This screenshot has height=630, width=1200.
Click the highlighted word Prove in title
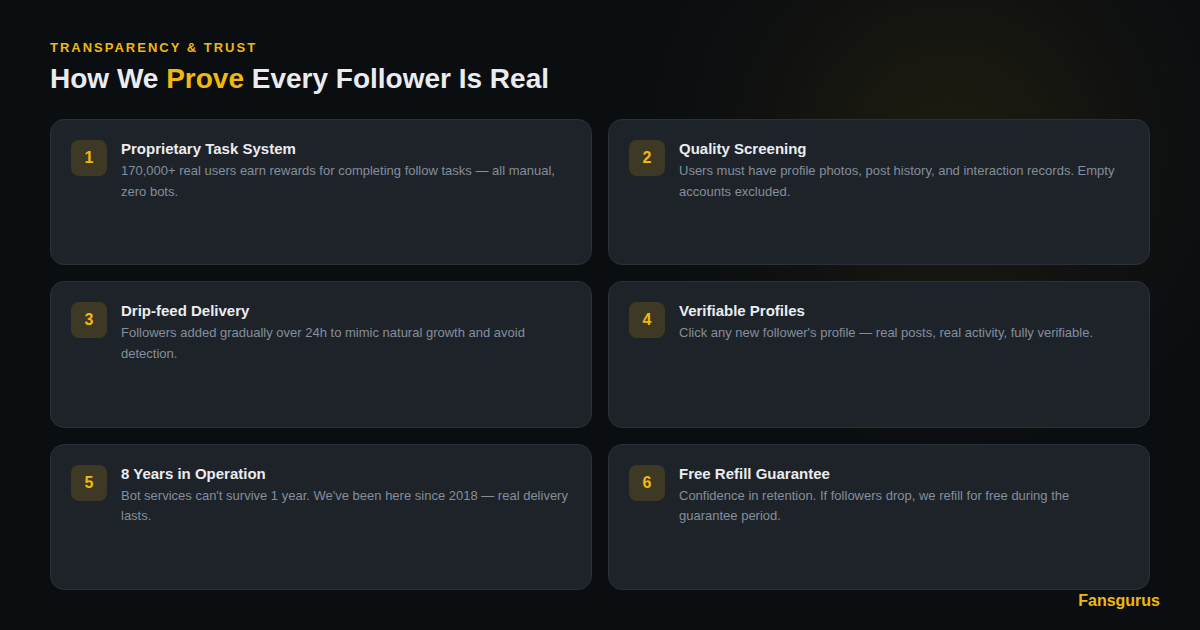[205, 79]
